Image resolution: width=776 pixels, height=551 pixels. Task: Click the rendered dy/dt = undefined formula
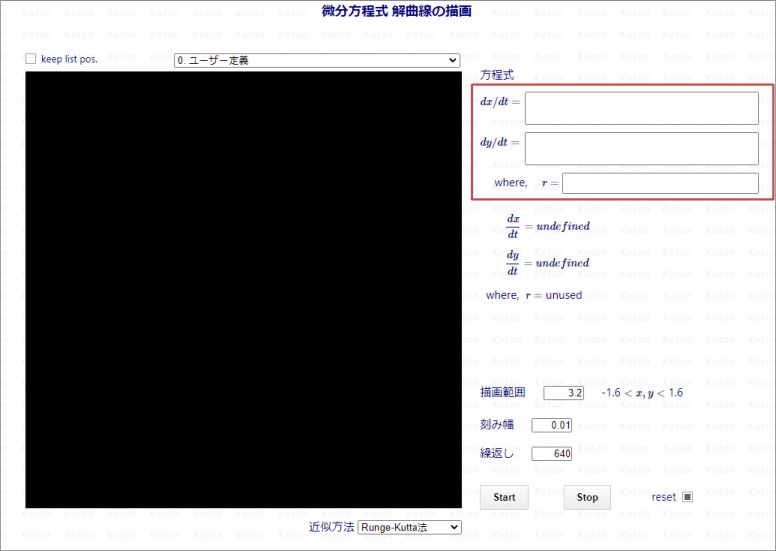click(548, 263)
